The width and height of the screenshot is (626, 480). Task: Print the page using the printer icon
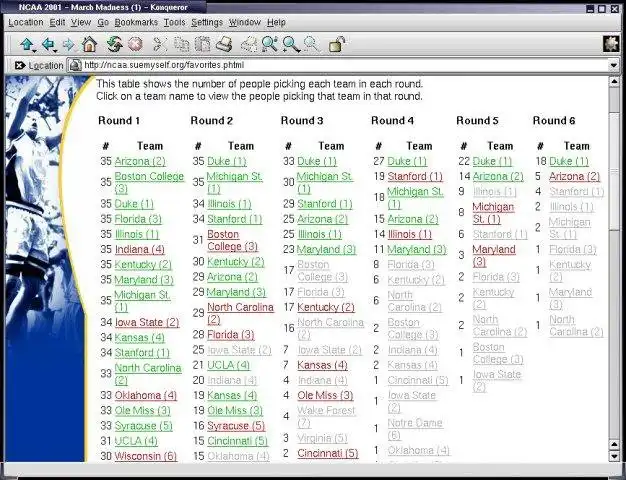tap(224, 44)
